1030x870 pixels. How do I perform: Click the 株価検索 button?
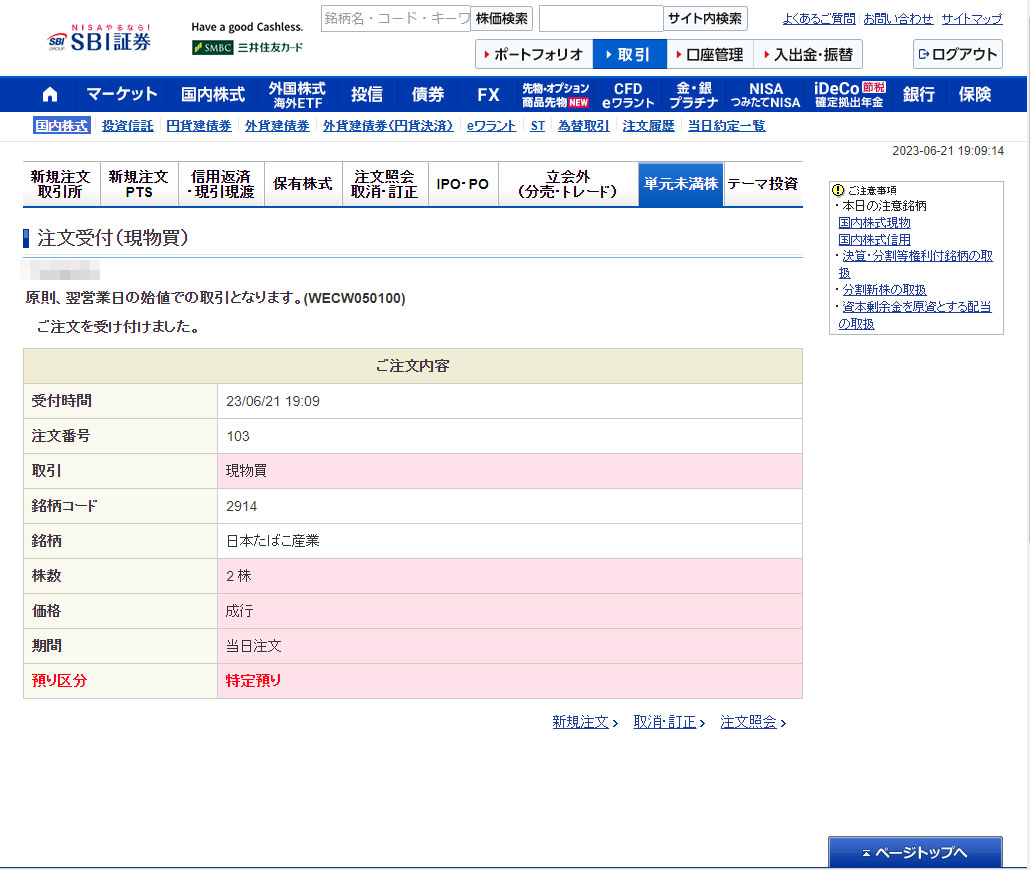click(x=501, y=18)
